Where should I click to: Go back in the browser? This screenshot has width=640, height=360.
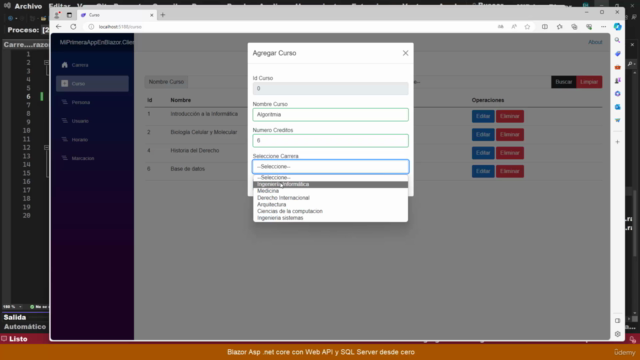(59, 27)
